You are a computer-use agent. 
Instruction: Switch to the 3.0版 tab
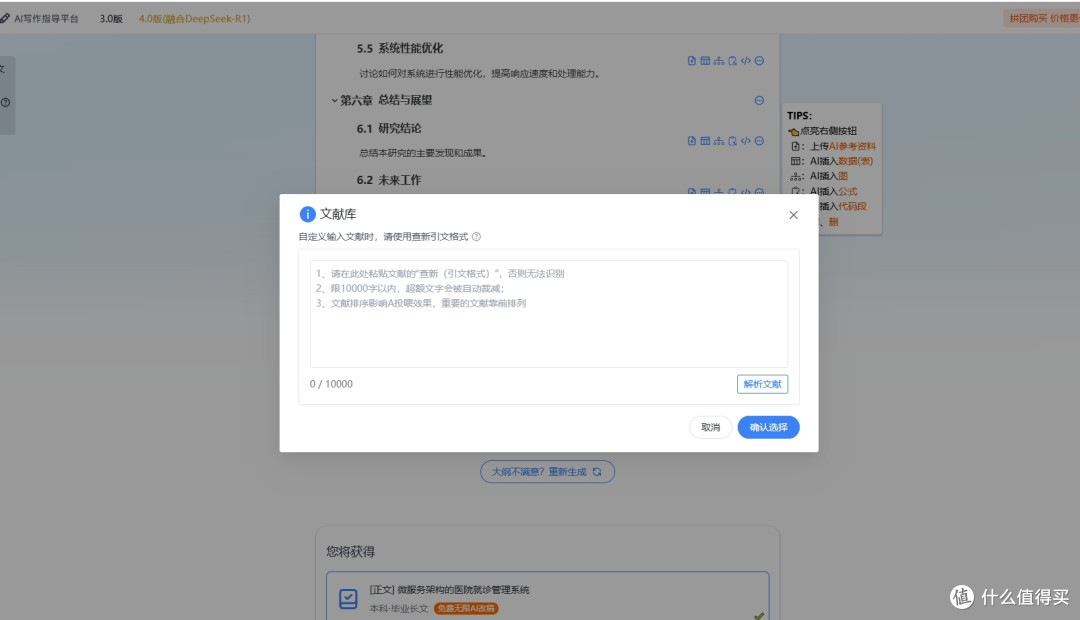pos(111,19)
